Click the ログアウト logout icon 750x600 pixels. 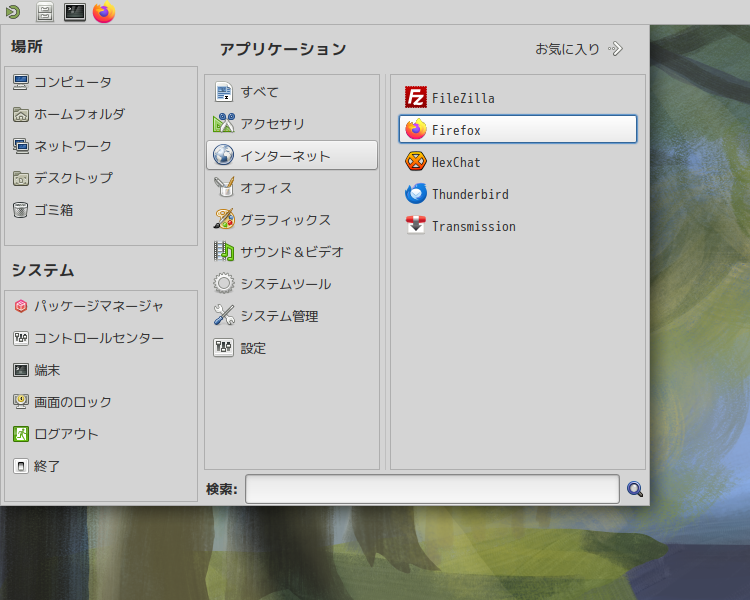tap(21, 434)
